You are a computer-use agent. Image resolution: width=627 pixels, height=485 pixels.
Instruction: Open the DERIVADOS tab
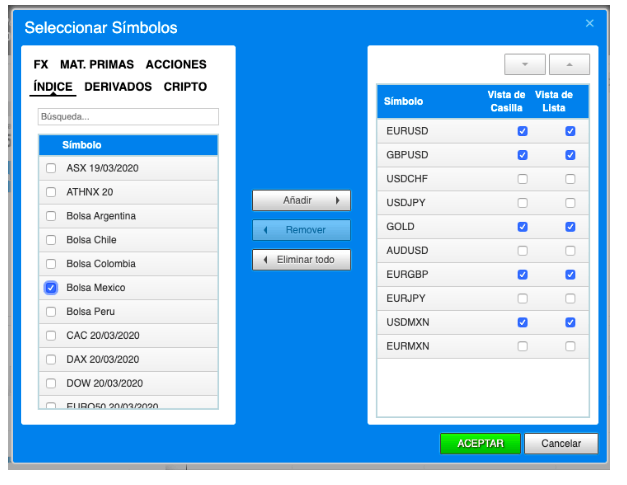coord(118,87)
